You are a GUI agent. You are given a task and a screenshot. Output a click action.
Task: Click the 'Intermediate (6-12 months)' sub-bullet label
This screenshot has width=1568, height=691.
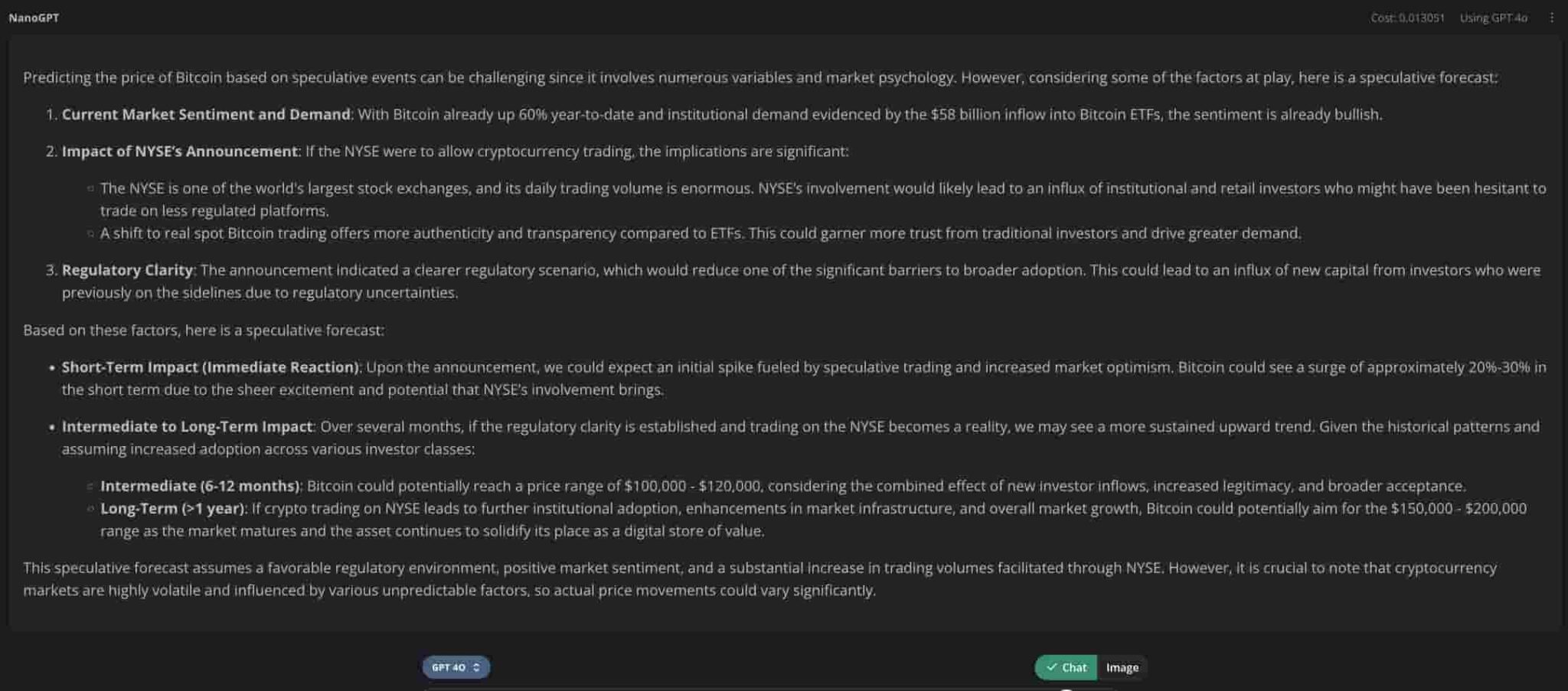click(200, 486)
